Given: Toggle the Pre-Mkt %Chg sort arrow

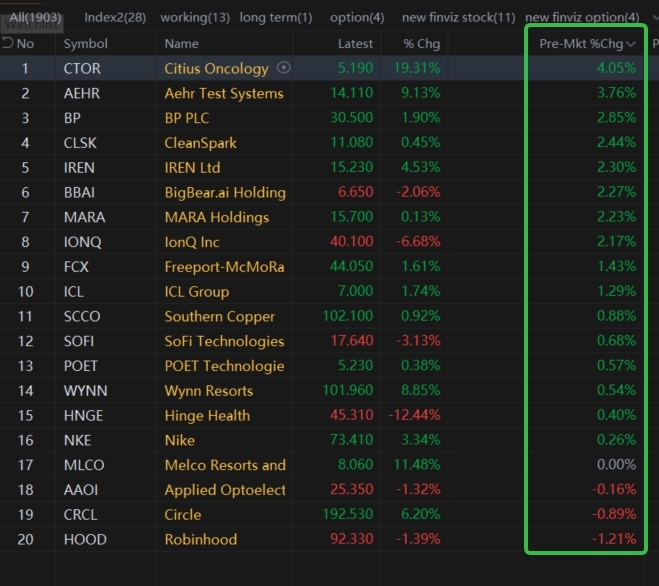Looking at the screenshot, I should (630, 44).
